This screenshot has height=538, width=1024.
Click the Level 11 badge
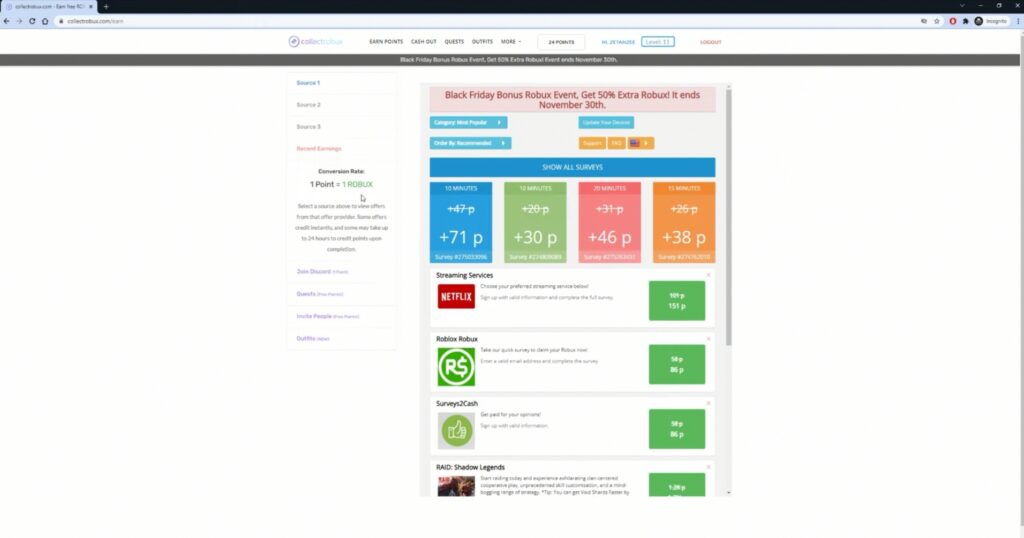(658, 42)
